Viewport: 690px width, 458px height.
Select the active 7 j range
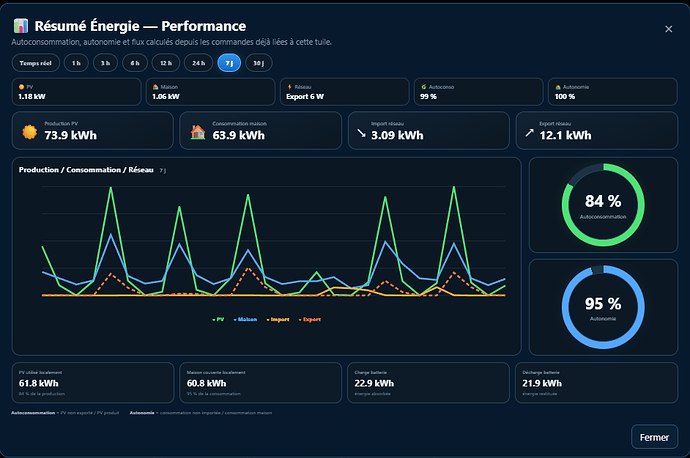229,63
